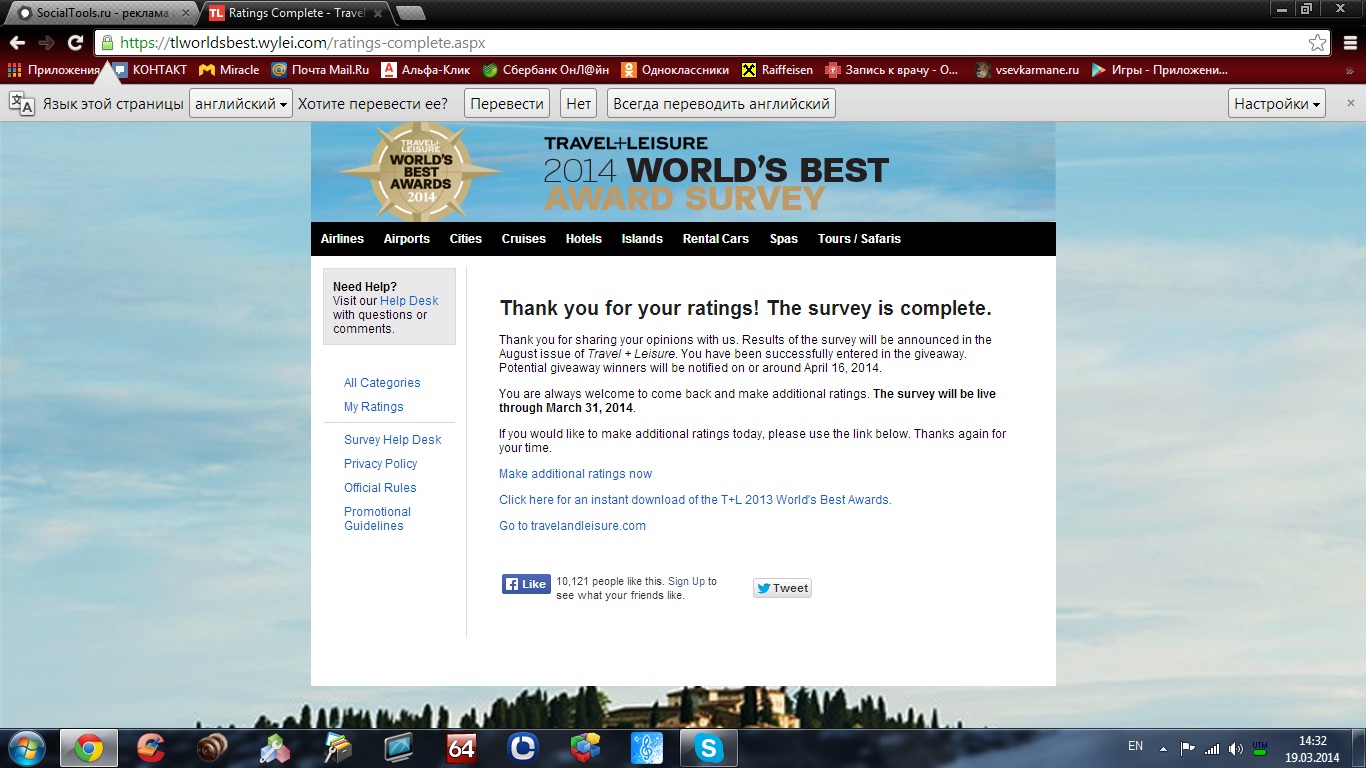The image size is (1366, 768).
Task: Click the Facebook Like button
Action: coord(526,584)
